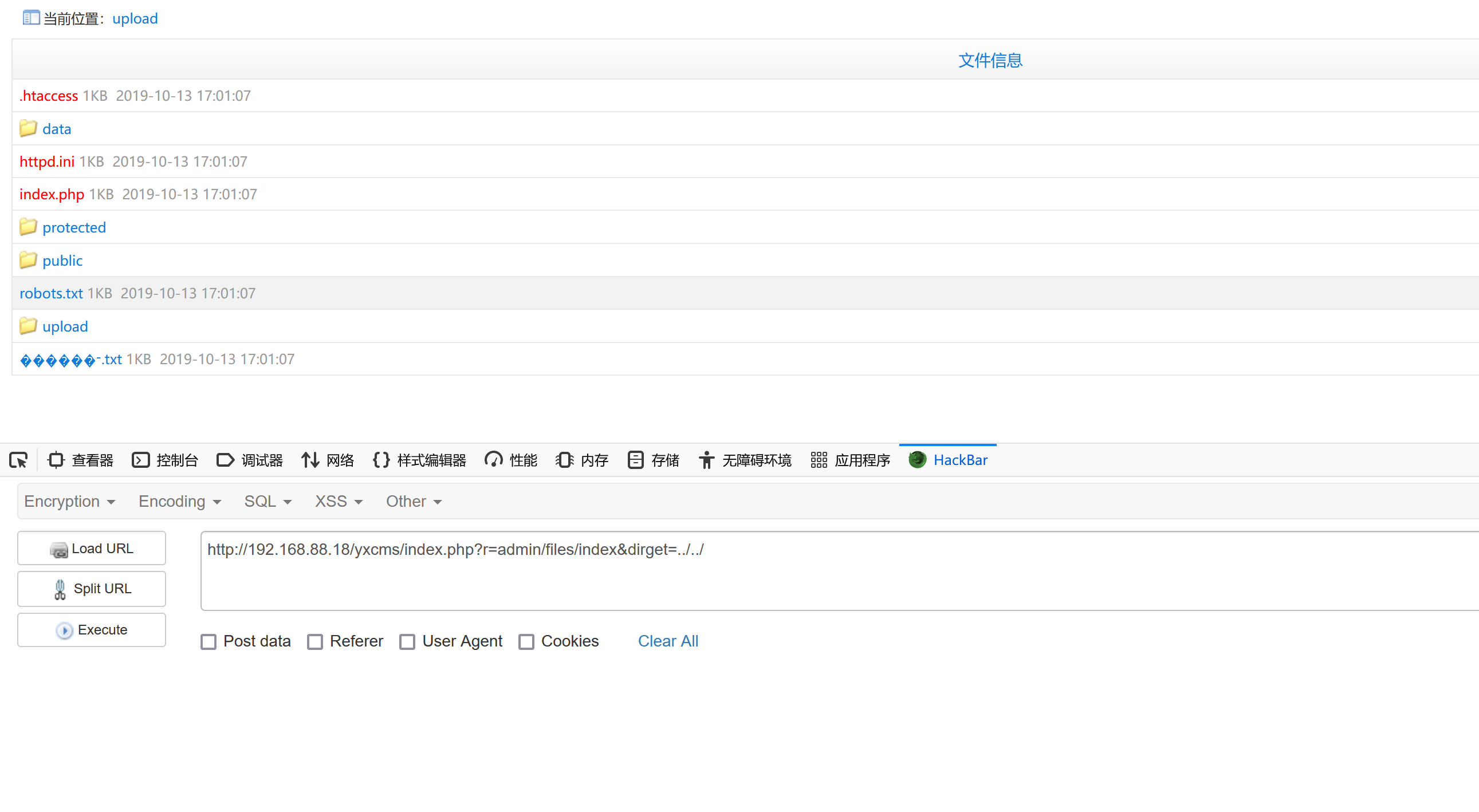Switch to the HackBar tab
1479x812 pixels.
coord(949,460)
